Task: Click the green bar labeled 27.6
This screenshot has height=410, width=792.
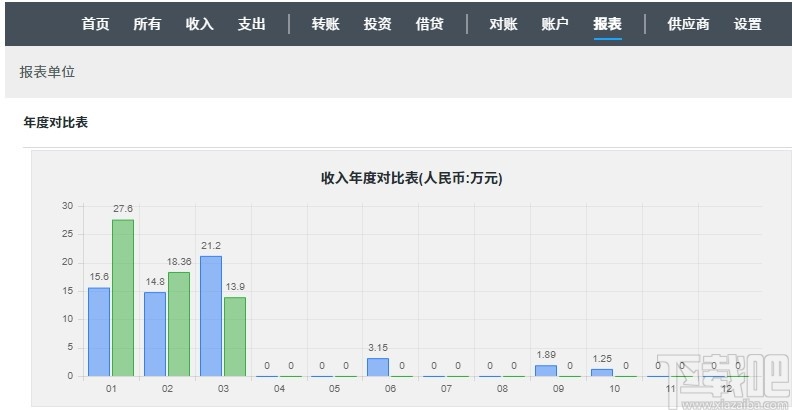Action: pyautogui.click(x=123, y=298)
